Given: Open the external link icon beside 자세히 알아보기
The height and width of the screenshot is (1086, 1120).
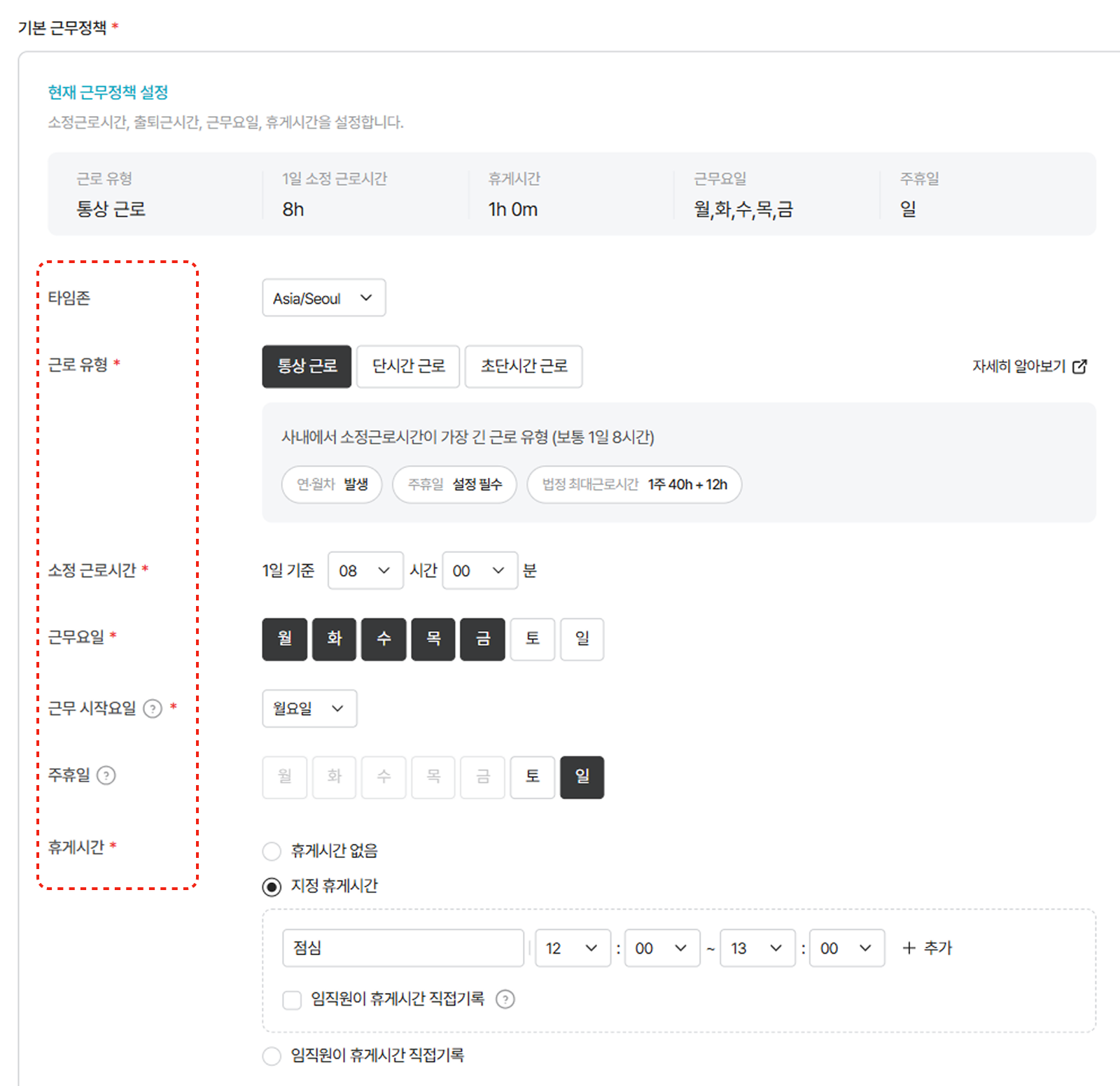Looking at the screenshot, I should click(1079, 366).
